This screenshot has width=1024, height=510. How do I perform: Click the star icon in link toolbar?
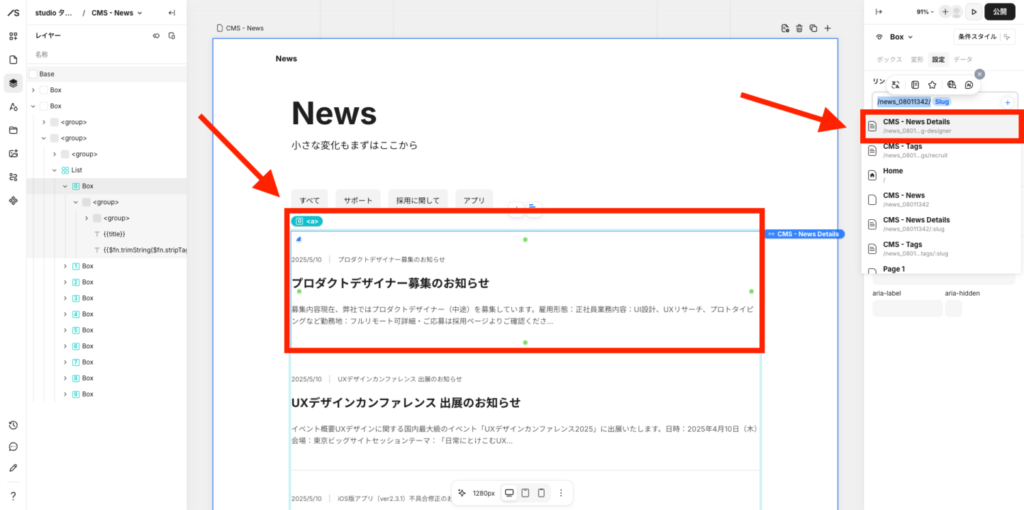coord(932,85)
